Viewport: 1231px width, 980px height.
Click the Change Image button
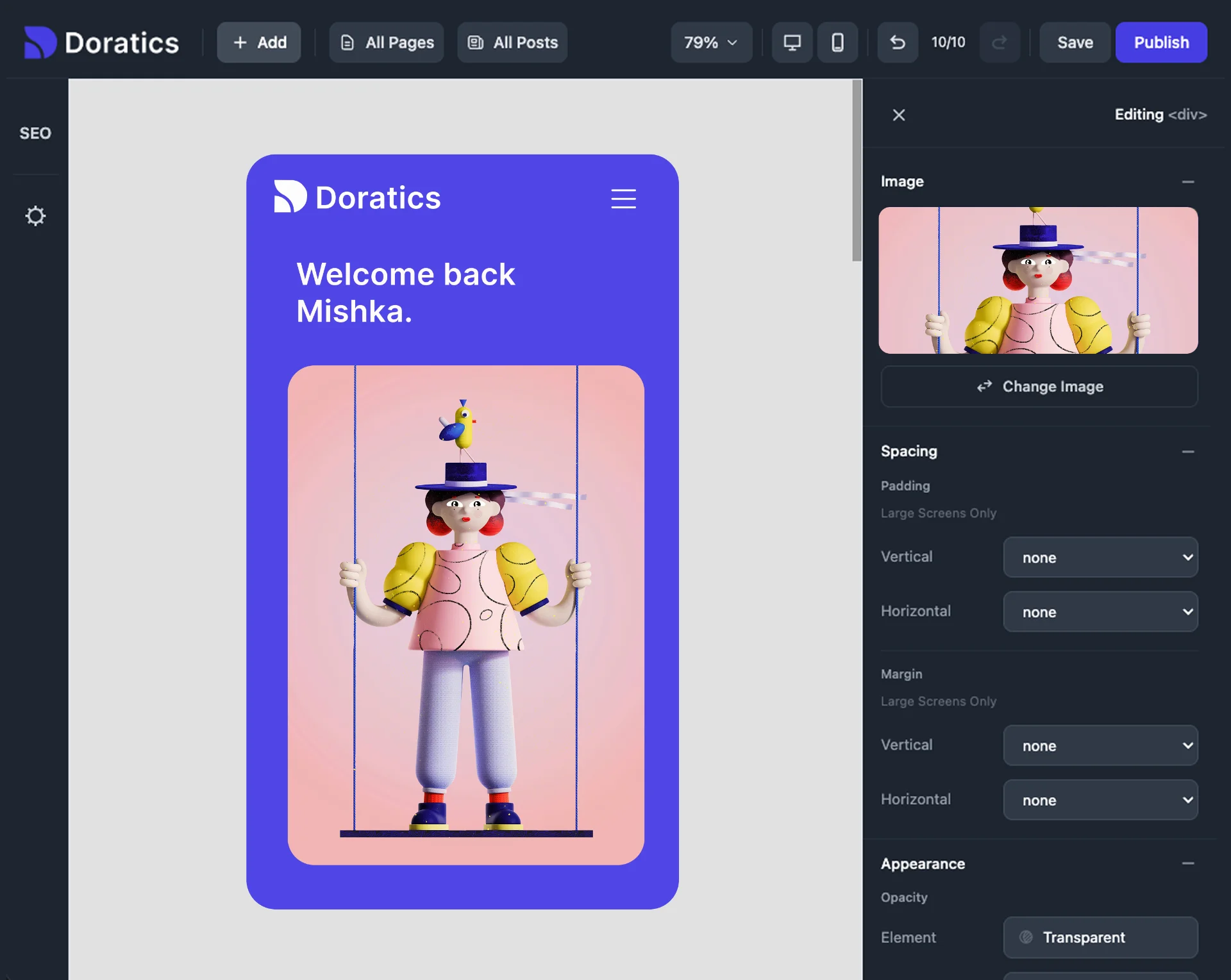tap(1039, 386)
